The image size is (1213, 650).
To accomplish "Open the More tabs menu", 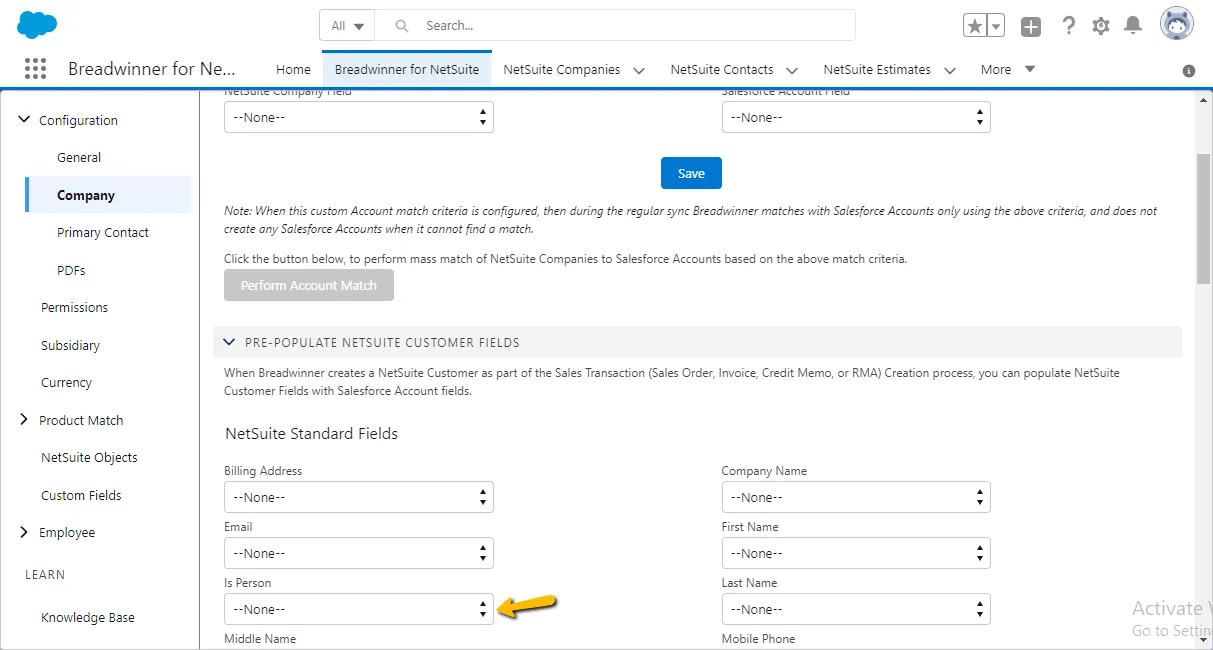I will (1008, 69).
